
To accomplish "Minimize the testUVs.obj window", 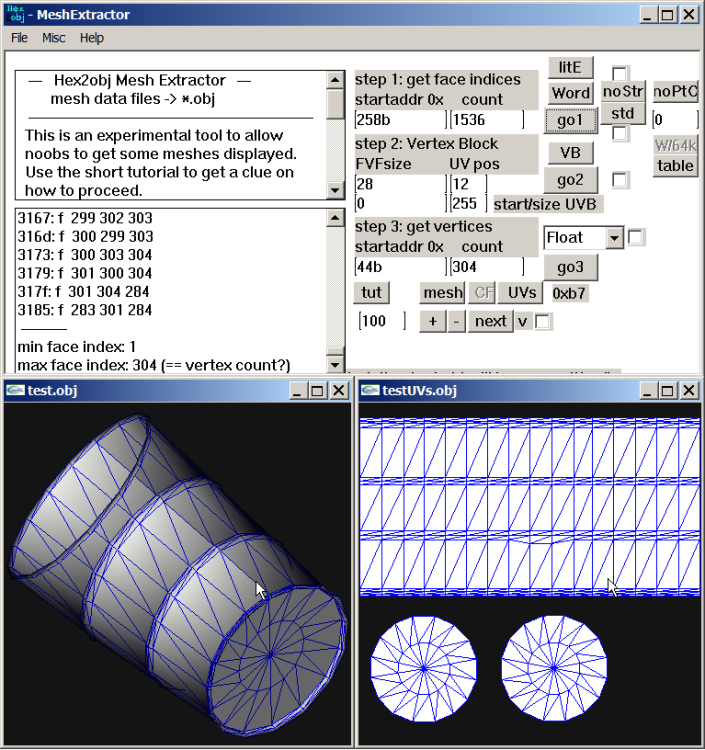I will coord(647,391).
